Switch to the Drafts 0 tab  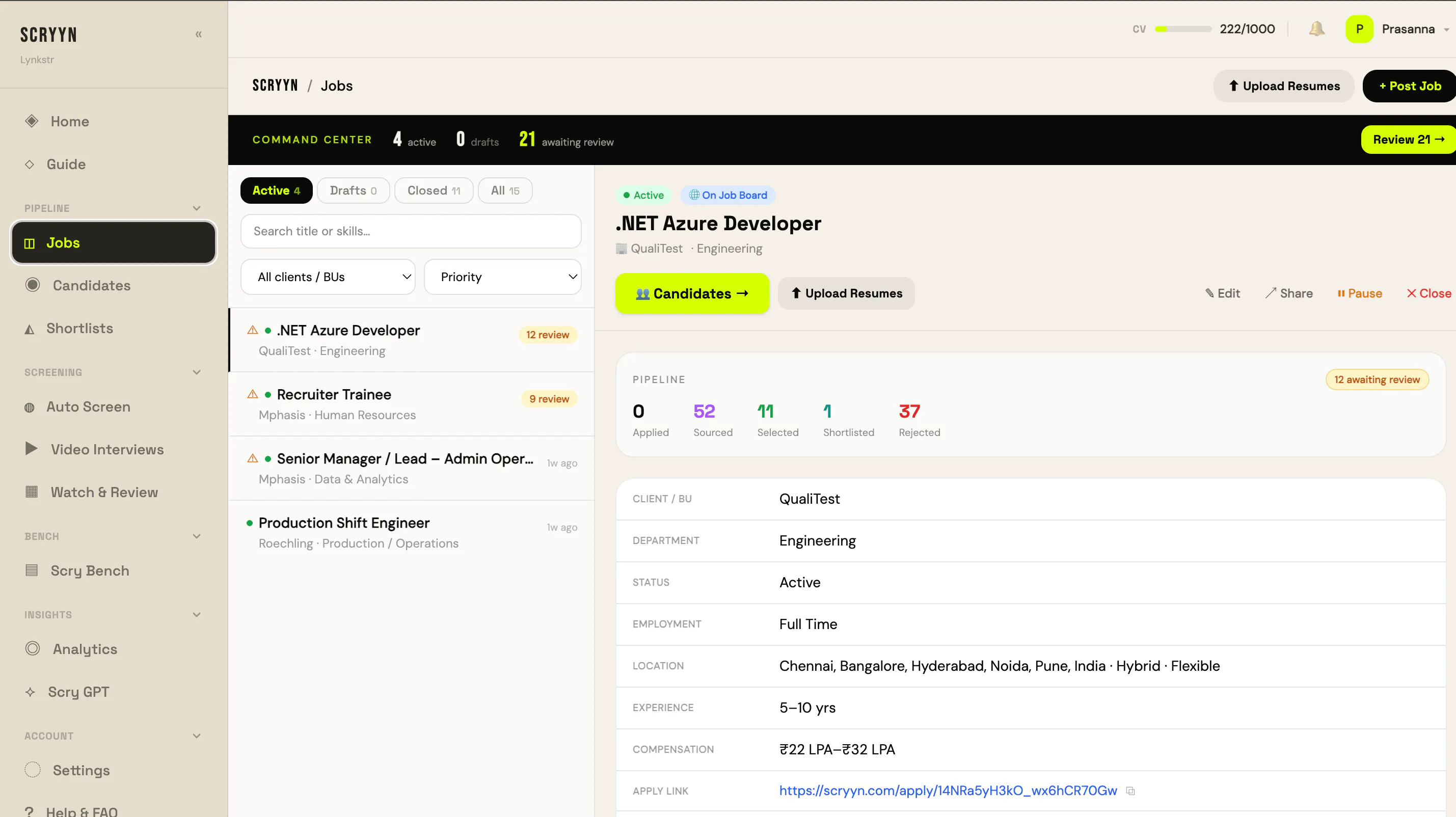point(353,190)
